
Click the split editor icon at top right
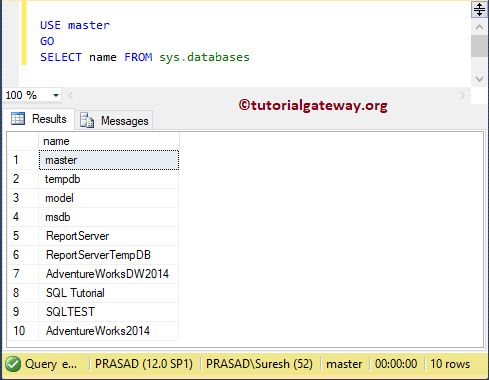click(479, 9)
